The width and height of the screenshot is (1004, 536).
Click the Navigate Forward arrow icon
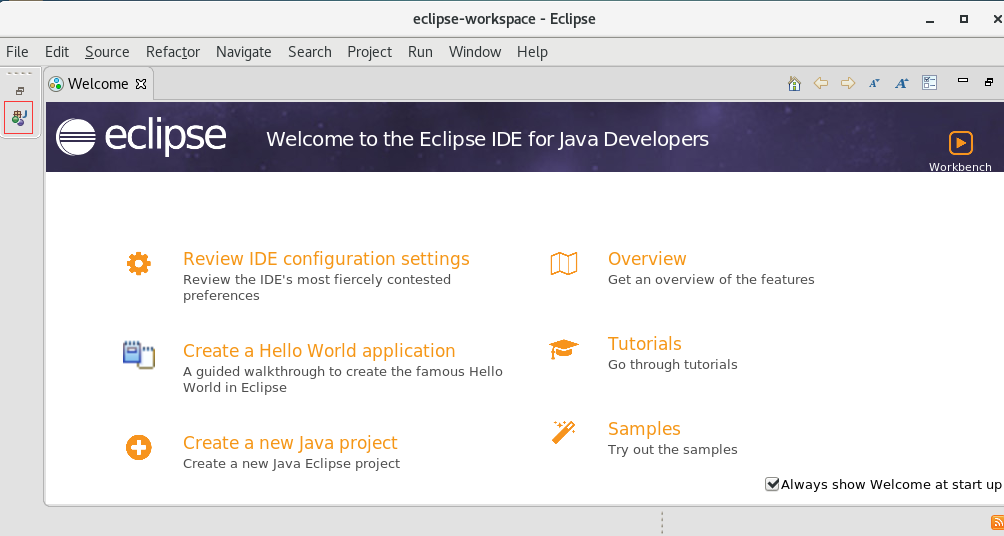(x=848, y=84)
